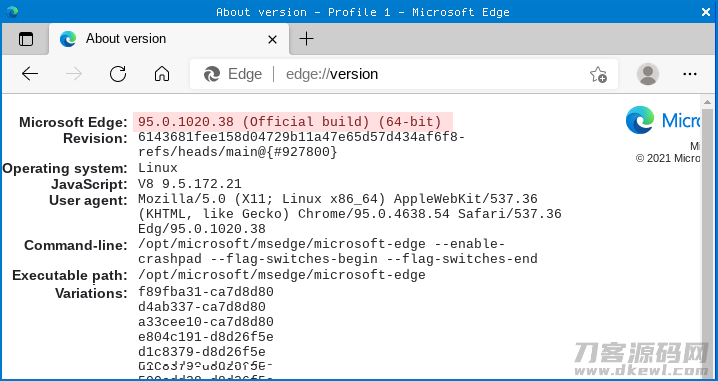Image resolution: width=718 pixels, height=381 pixels.
Task: Add this page to favorites star
Action: (x=598, y=74)
